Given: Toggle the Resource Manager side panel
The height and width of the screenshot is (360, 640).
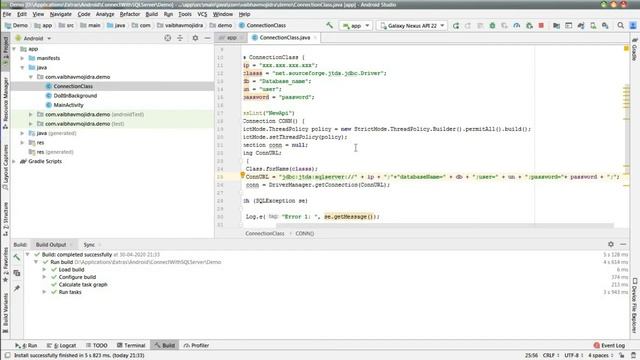Looking at the screenshot, I should [5, 102].
